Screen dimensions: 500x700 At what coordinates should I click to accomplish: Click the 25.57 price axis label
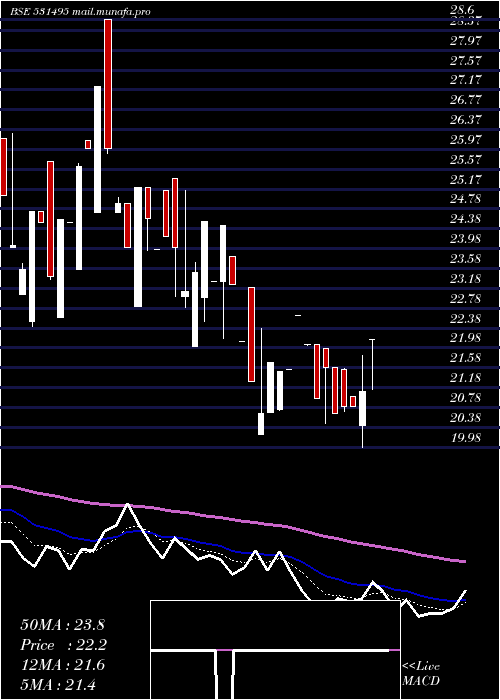(x=466, y=160)
